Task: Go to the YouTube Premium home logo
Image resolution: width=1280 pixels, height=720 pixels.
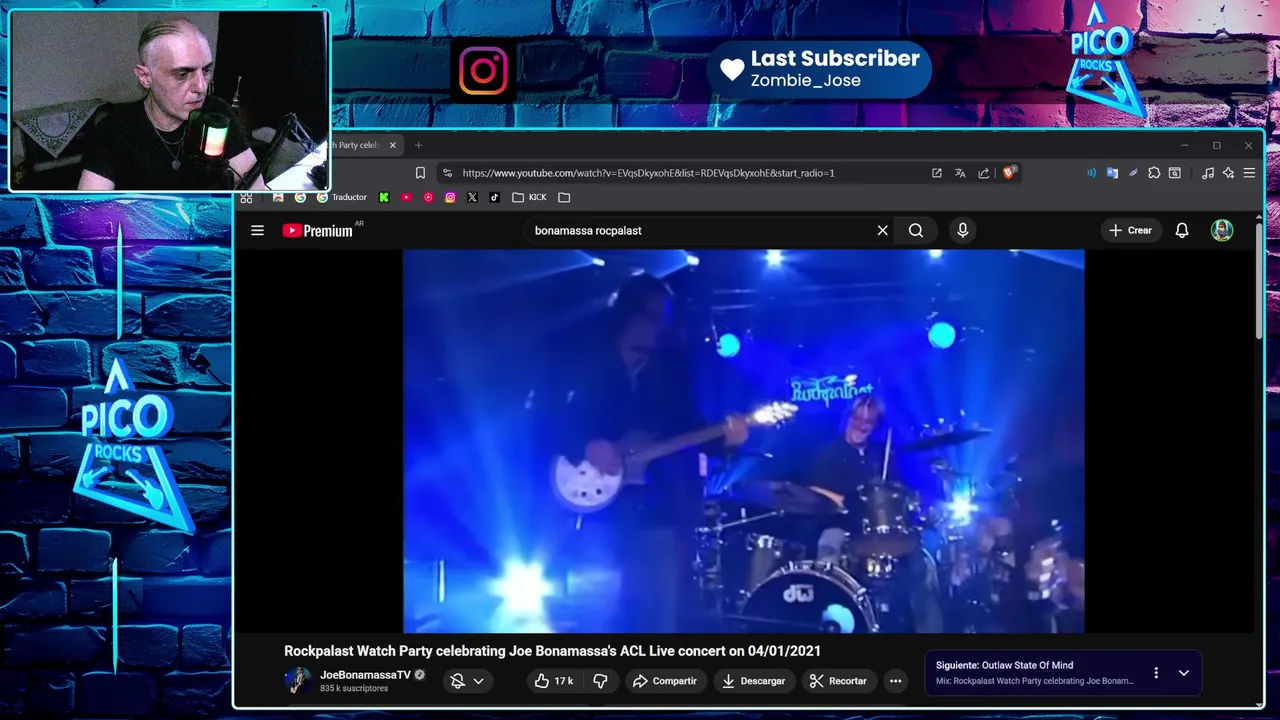Action: coord(318,230)
